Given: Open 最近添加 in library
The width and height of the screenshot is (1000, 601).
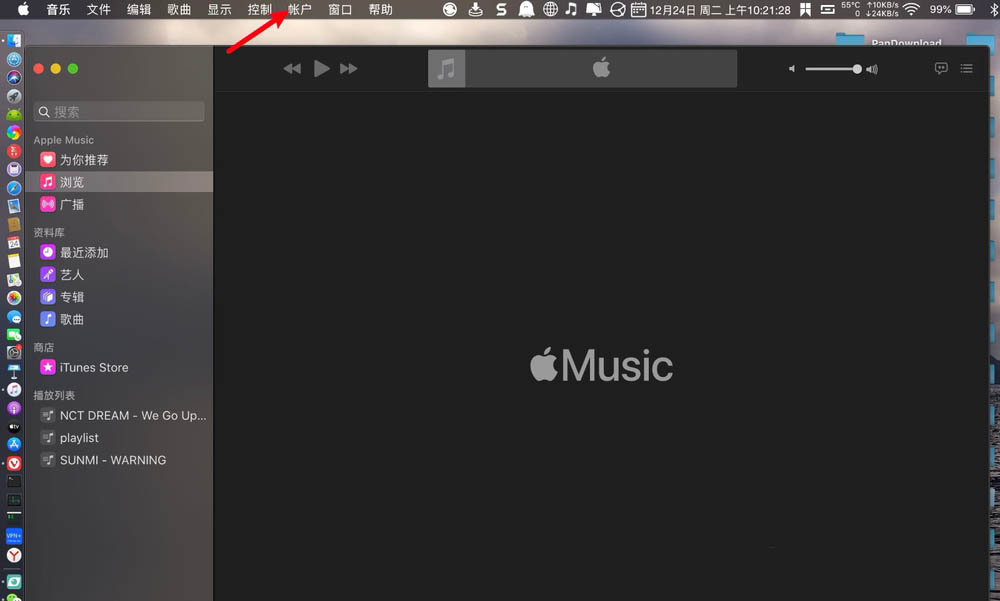Looking at the screenshot, I should (119, 253).
